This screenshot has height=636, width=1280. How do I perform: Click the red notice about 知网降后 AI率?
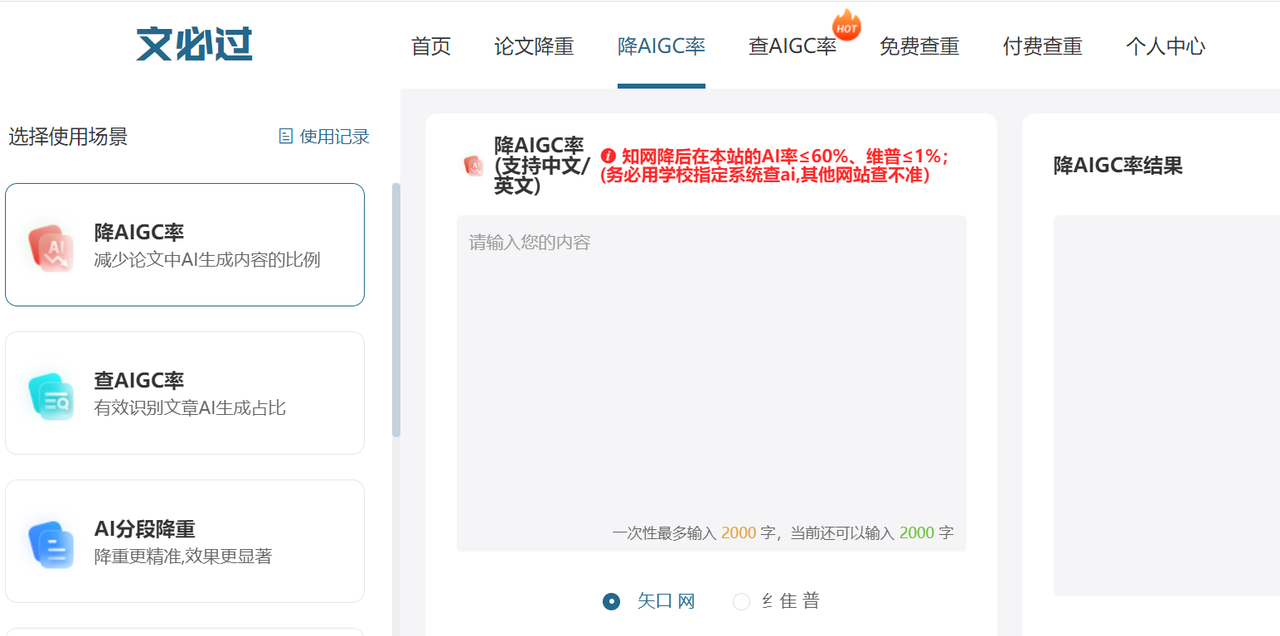pos(775,166)
